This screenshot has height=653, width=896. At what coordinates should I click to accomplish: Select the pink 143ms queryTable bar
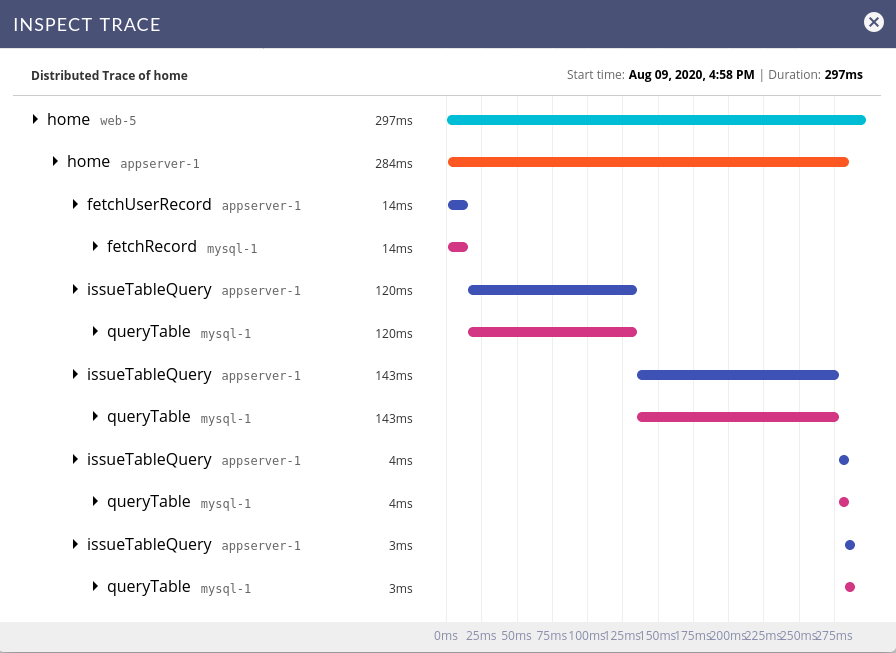point(738,417)
